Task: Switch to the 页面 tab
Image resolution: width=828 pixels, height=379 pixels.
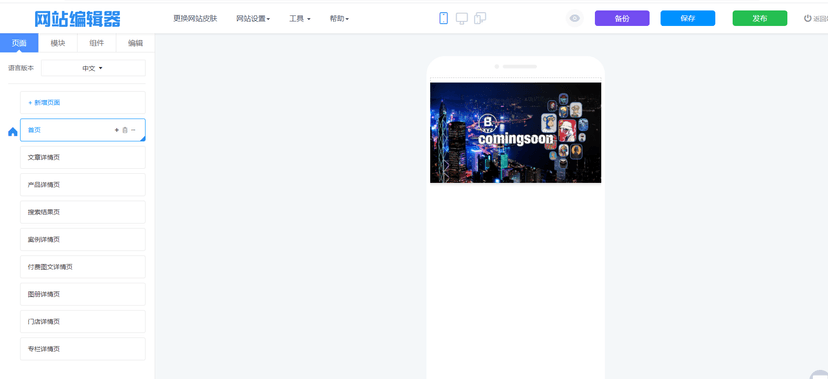Action: (x=19, y=43)
